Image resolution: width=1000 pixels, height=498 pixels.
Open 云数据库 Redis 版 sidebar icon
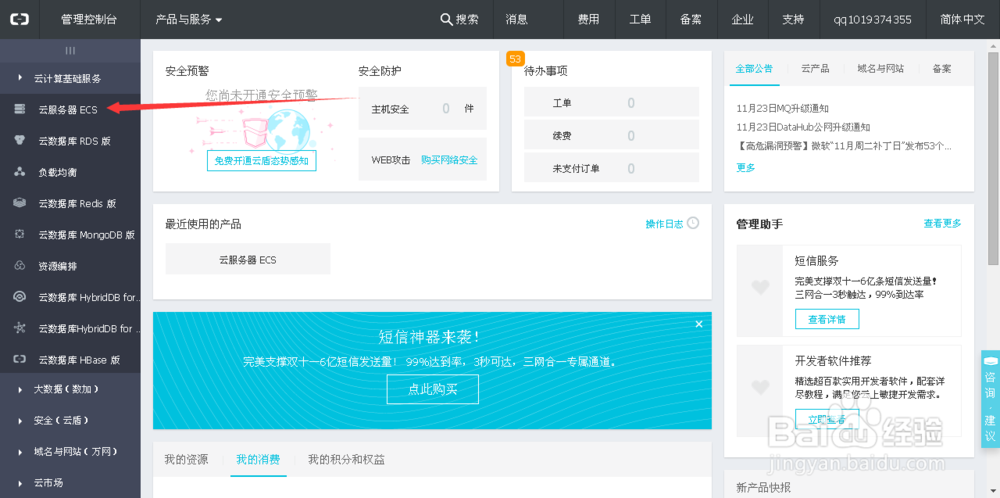pos(19,203)
